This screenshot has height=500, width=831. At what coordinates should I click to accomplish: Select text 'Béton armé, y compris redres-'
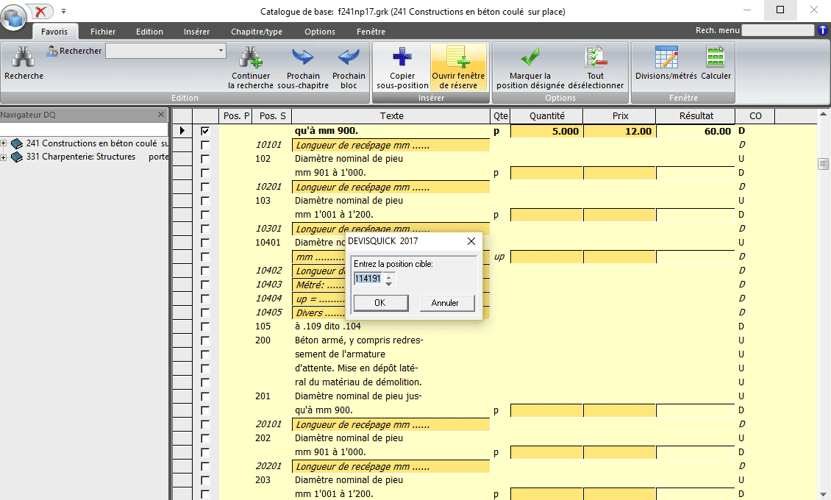click(x=359, y=340)
